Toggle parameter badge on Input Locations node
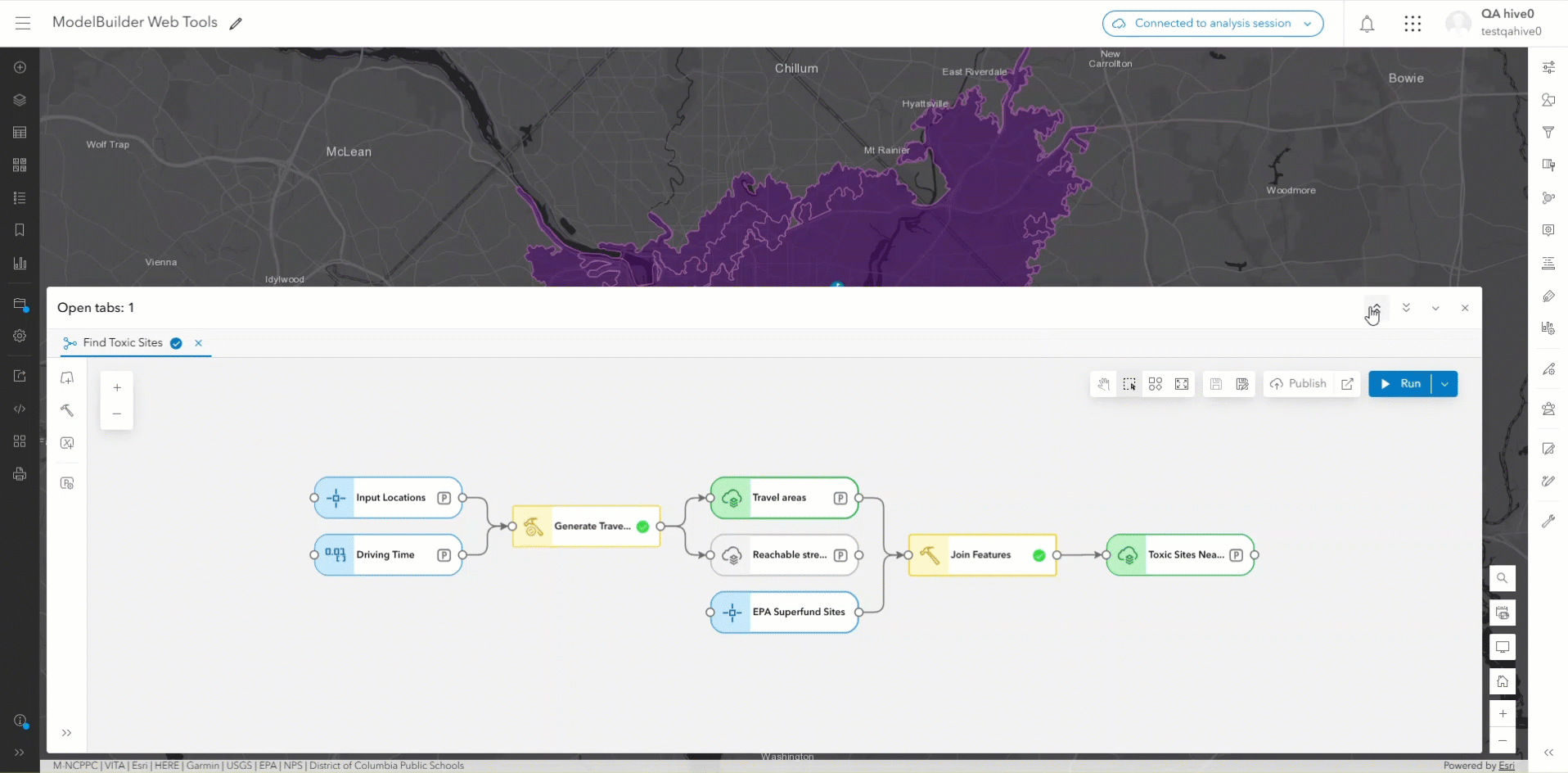The width and height of the screenshot is (1568, 773). coord(444,497)
